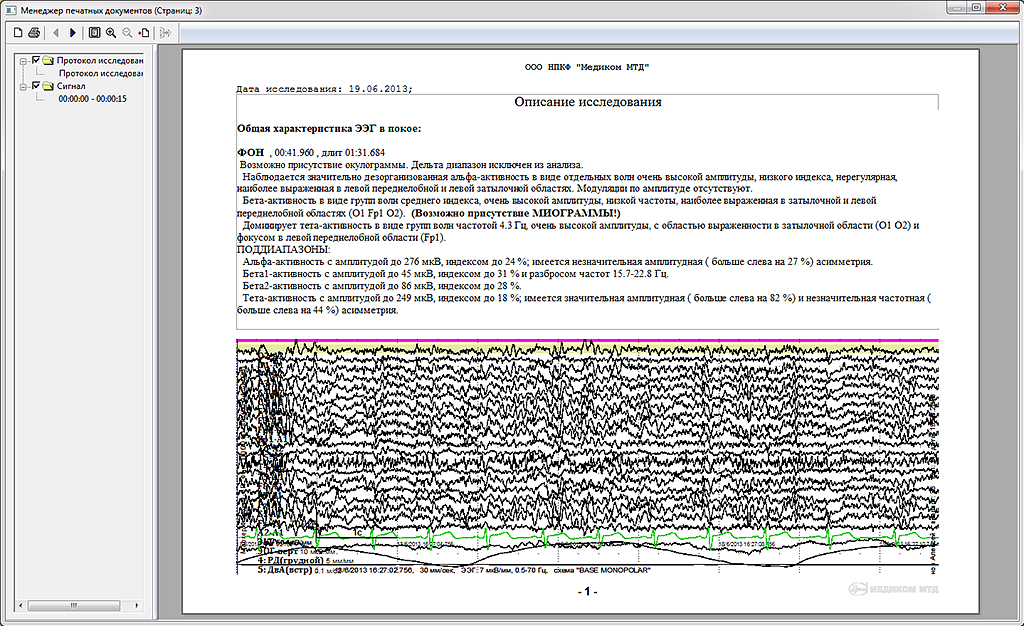Image resolution: width=1024 pixels, height=626 pixels.
Task: Collapse the Сигнал tree node
Action: (x=23, y=86)
